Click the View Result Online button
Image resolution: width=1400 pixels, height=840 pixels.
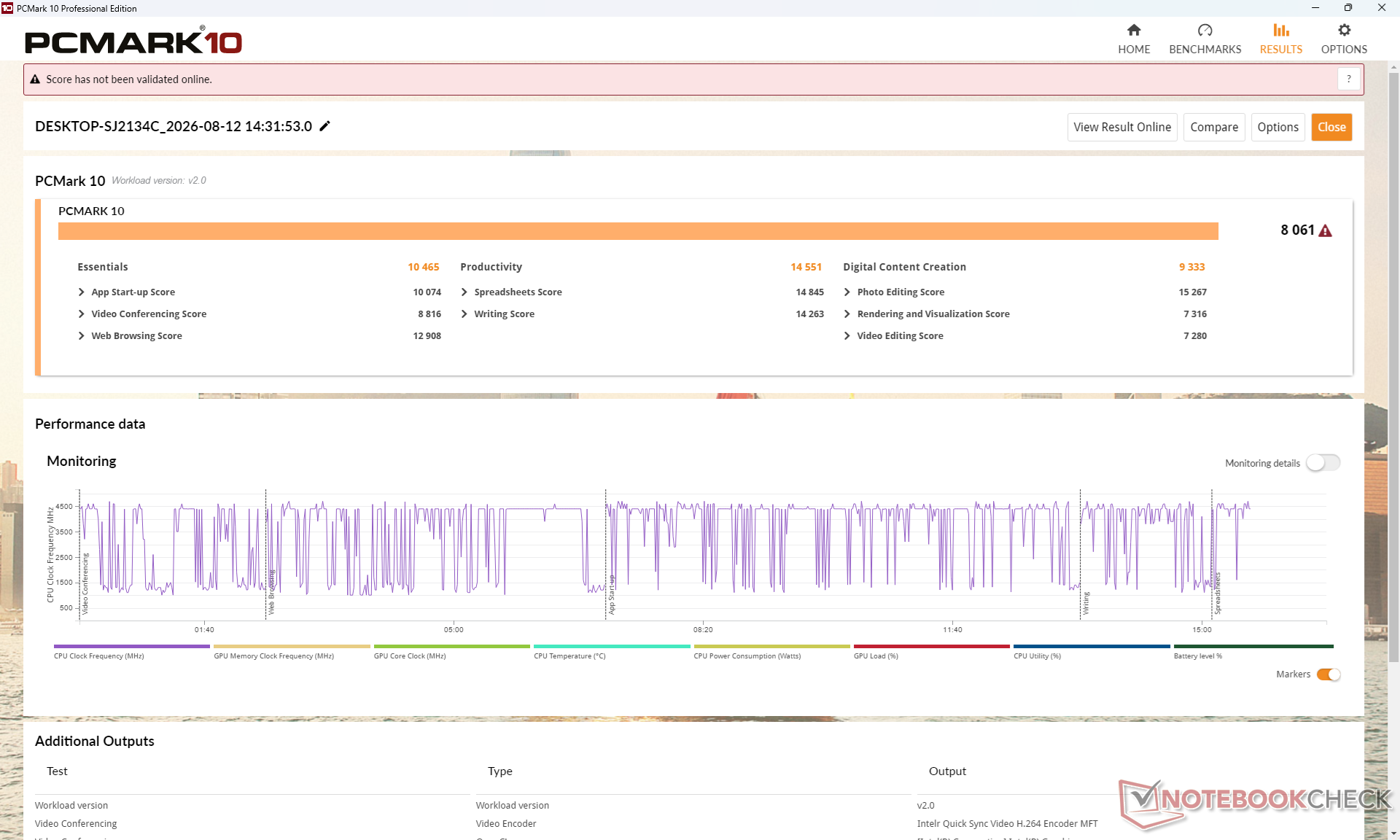tap(1122, 127)
